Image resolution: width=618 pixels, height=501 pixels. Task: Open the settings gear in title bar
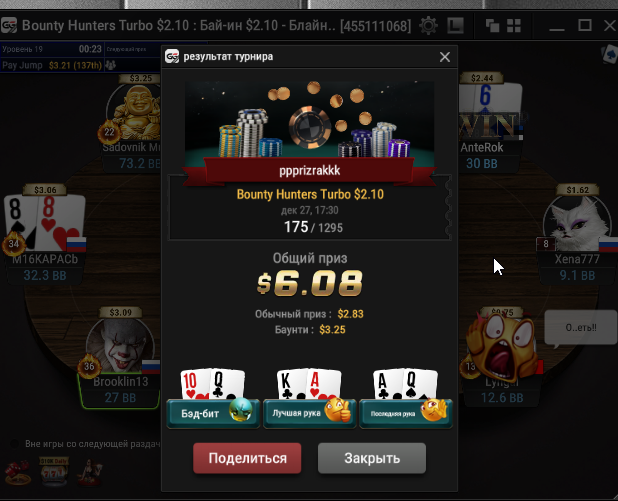(428, 26)
